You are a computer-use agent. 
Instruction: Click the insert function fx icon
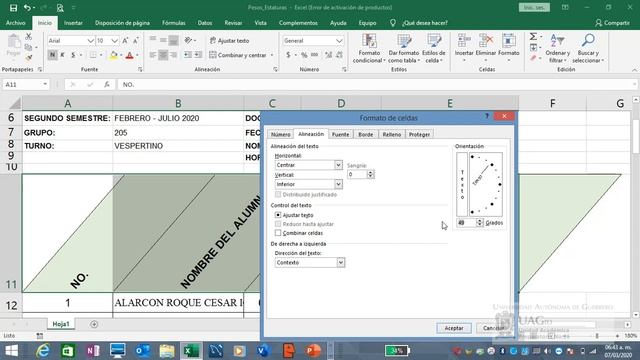click(x=107, y=84)
